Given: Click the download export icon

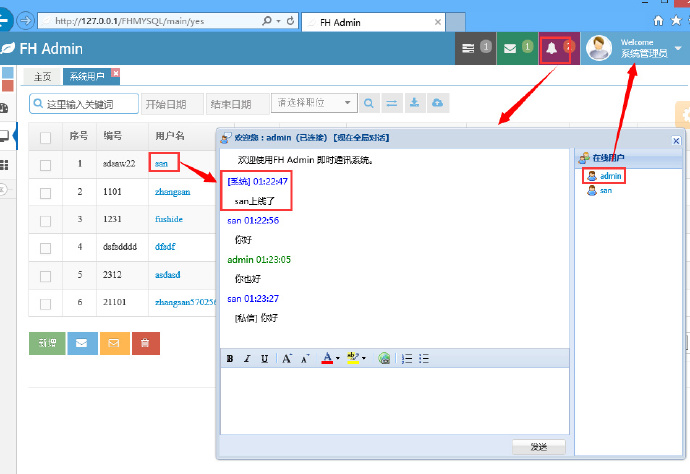Looking at the screenshot, I should pyautogui.click(x=415, y=103).
